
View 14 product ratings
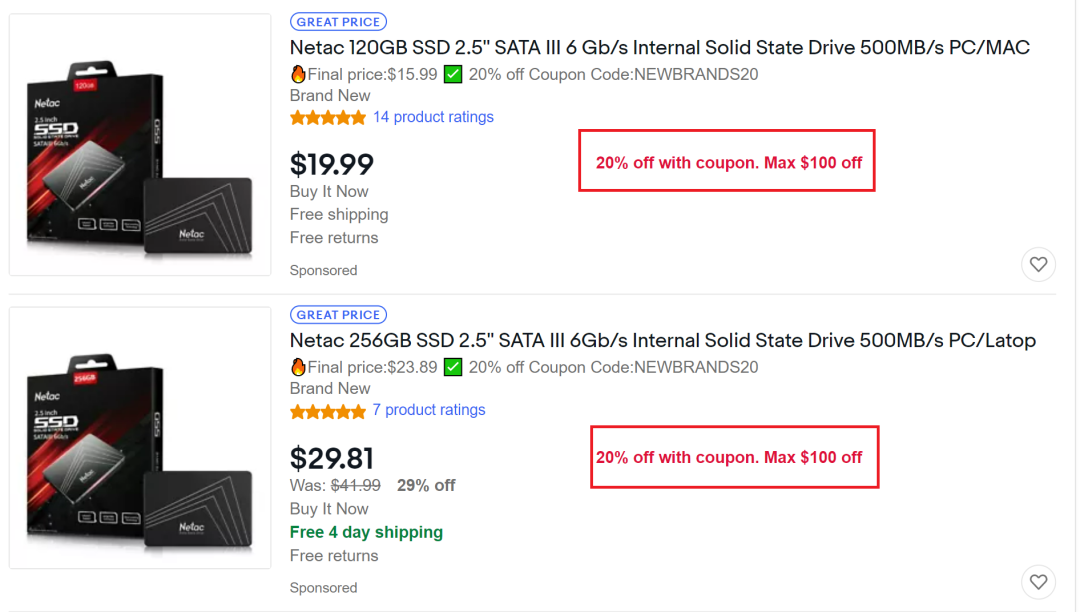coord(433,117)
